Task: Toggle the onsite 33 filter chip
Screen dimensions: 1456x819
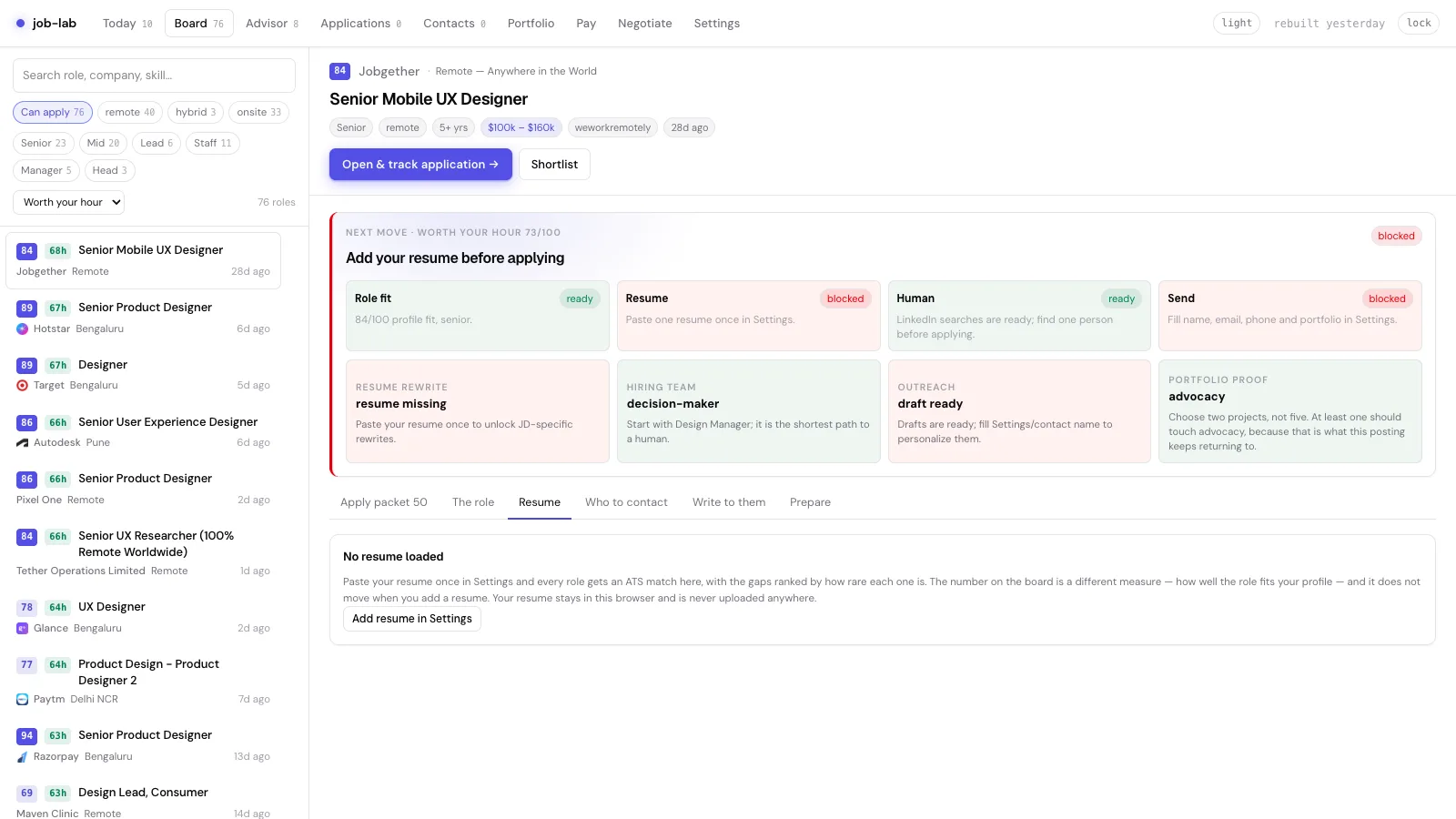Action: coord(258,113)
